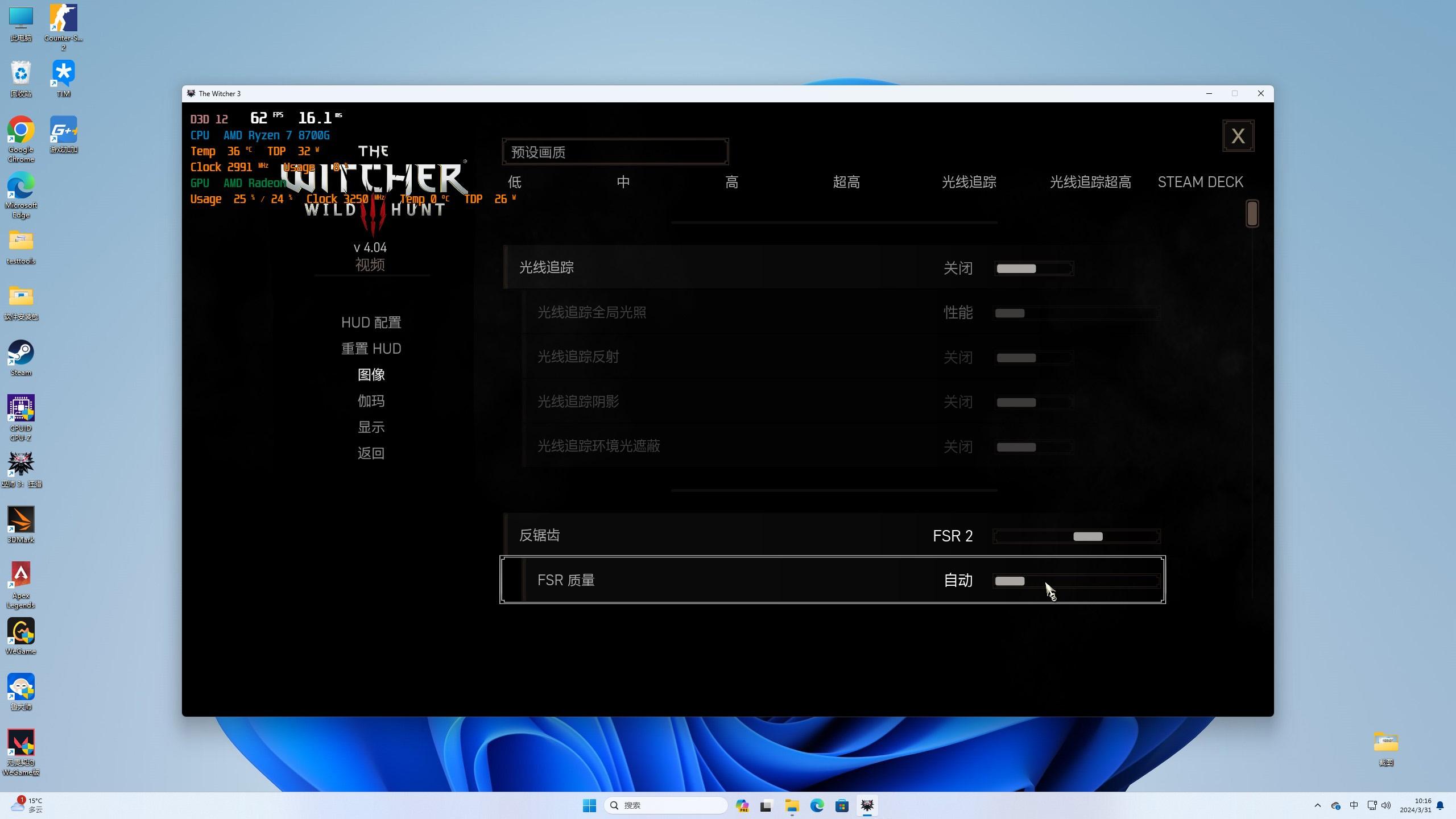Screen dimensions: 1456x819
Task: Open the clock and date 10:16 panel
Action: [1415, 805]
